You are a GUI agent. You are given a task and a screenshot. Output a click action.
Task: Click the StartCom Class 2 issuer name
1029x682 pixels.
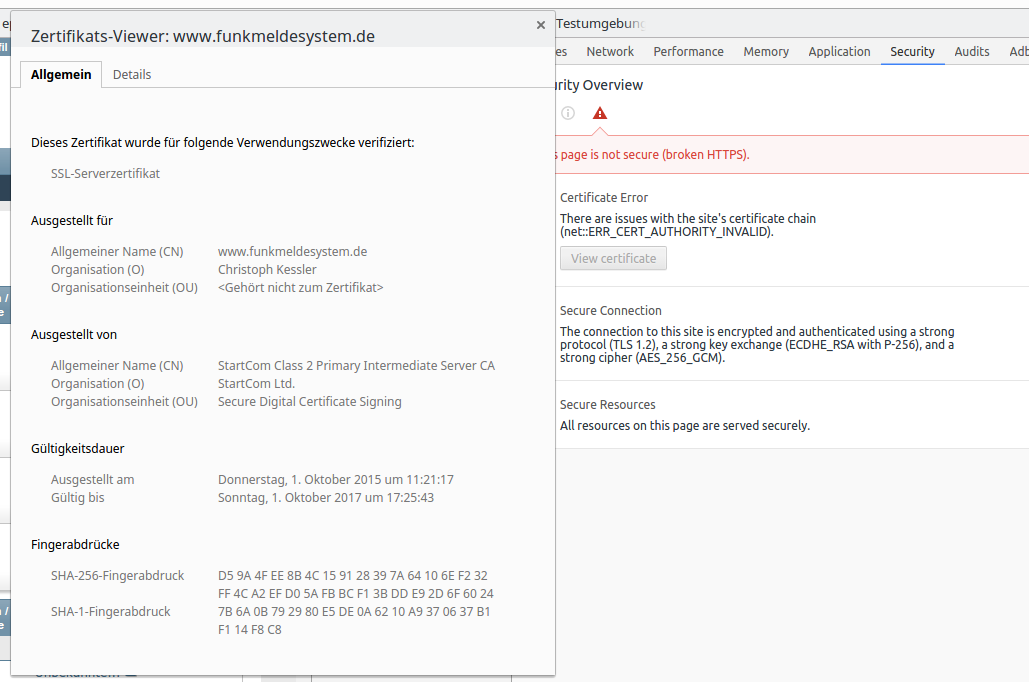coord(356,365)
